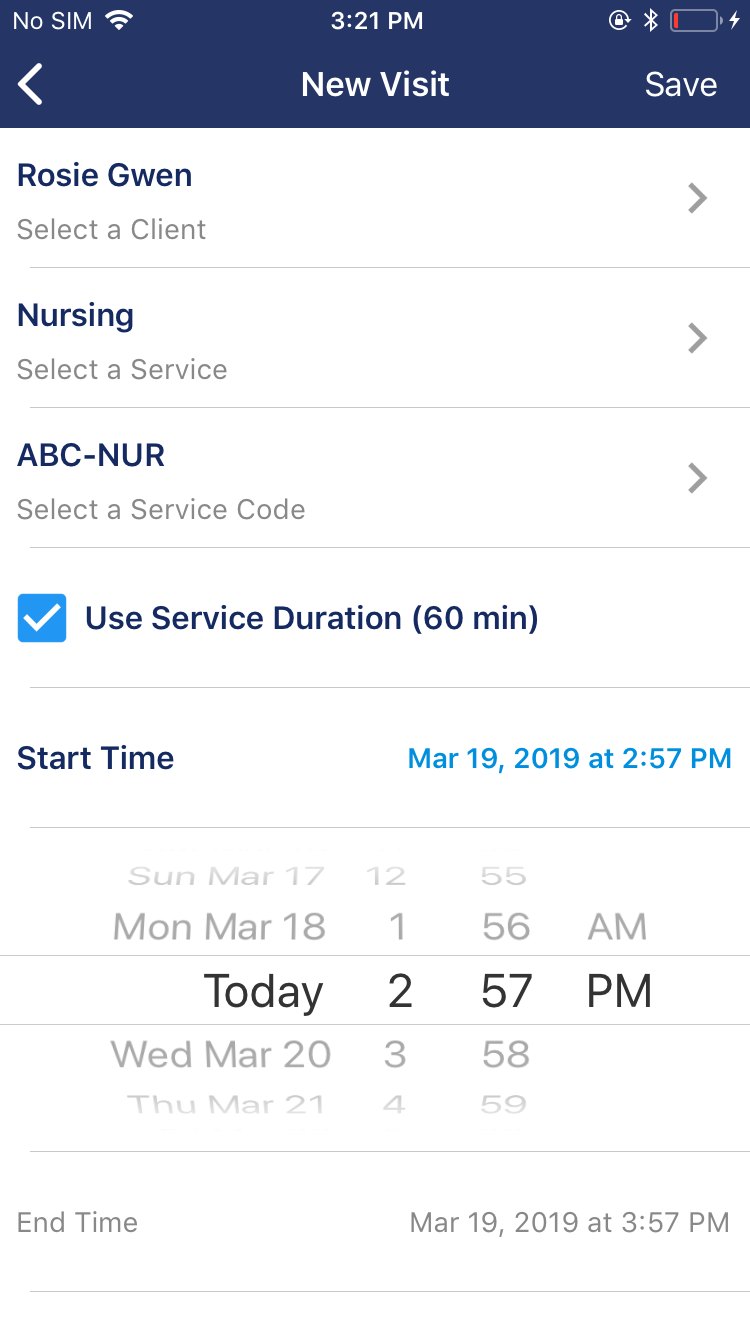The image size is (750, 1334).
Task: Switch the picker to AM
Action: [x=617, y=927]
